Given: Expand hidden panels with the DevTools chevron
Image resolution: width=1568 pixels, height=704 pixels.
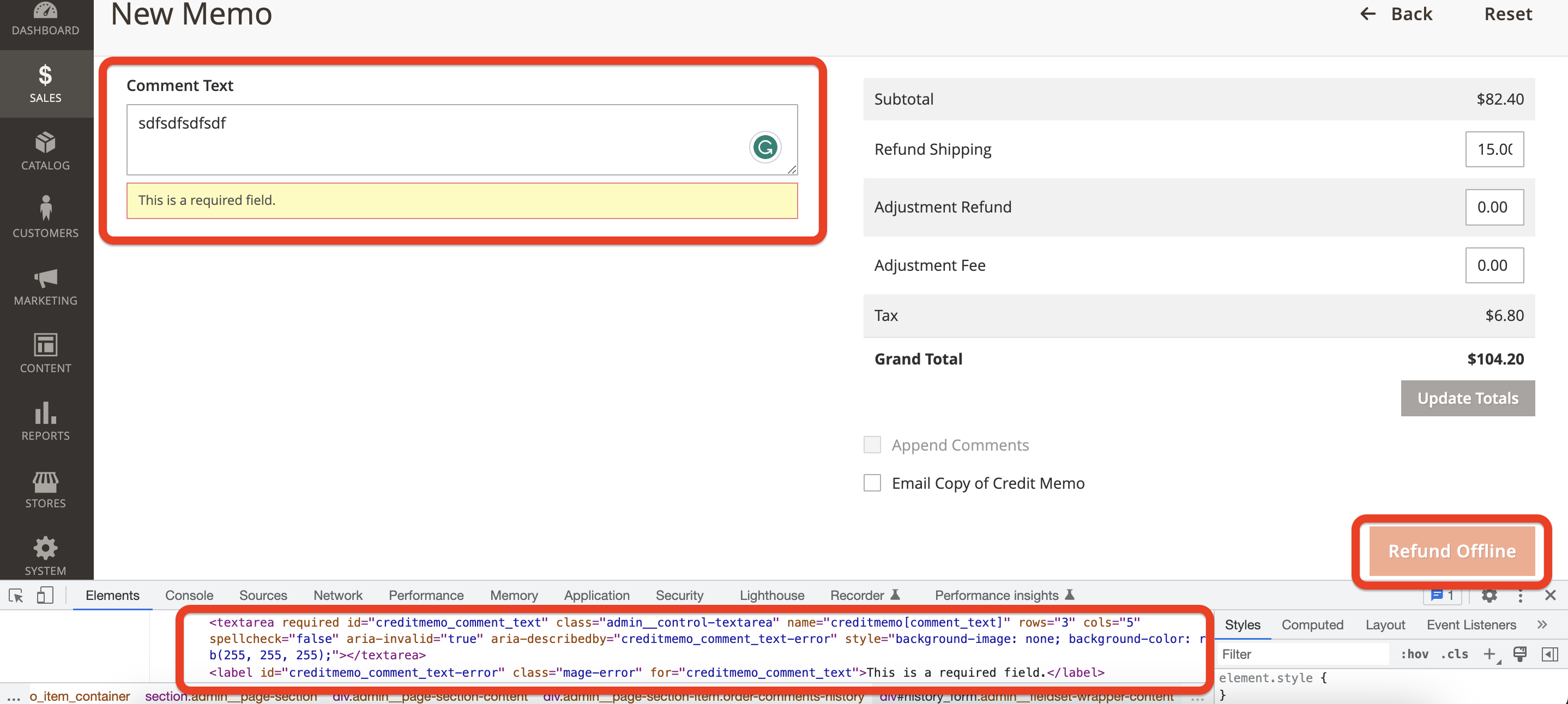Looking at the screenshot, I should (x=1542, y=624).
